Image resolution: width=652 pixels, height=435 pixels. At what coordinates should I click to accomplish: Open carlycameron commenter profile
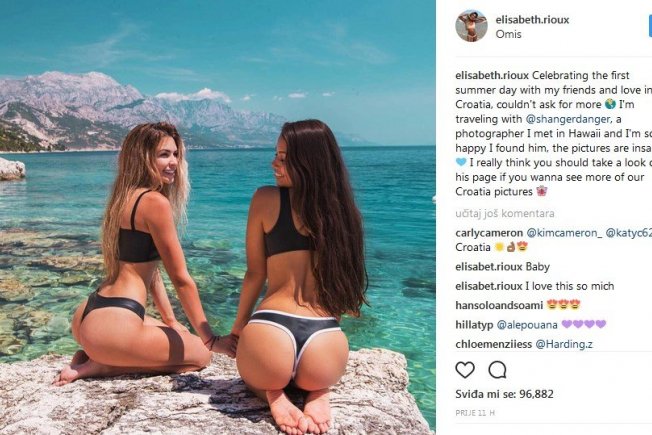tap(489, 233)
